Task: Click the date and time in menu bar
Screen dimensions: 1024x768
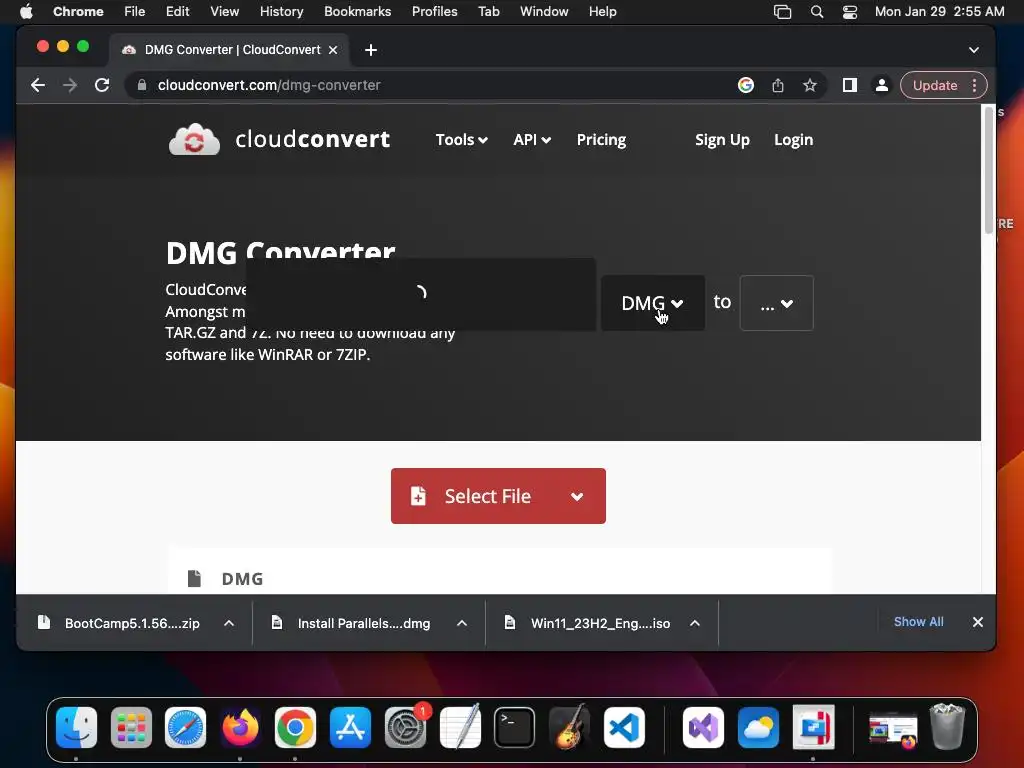Action: tap(939, 12)
